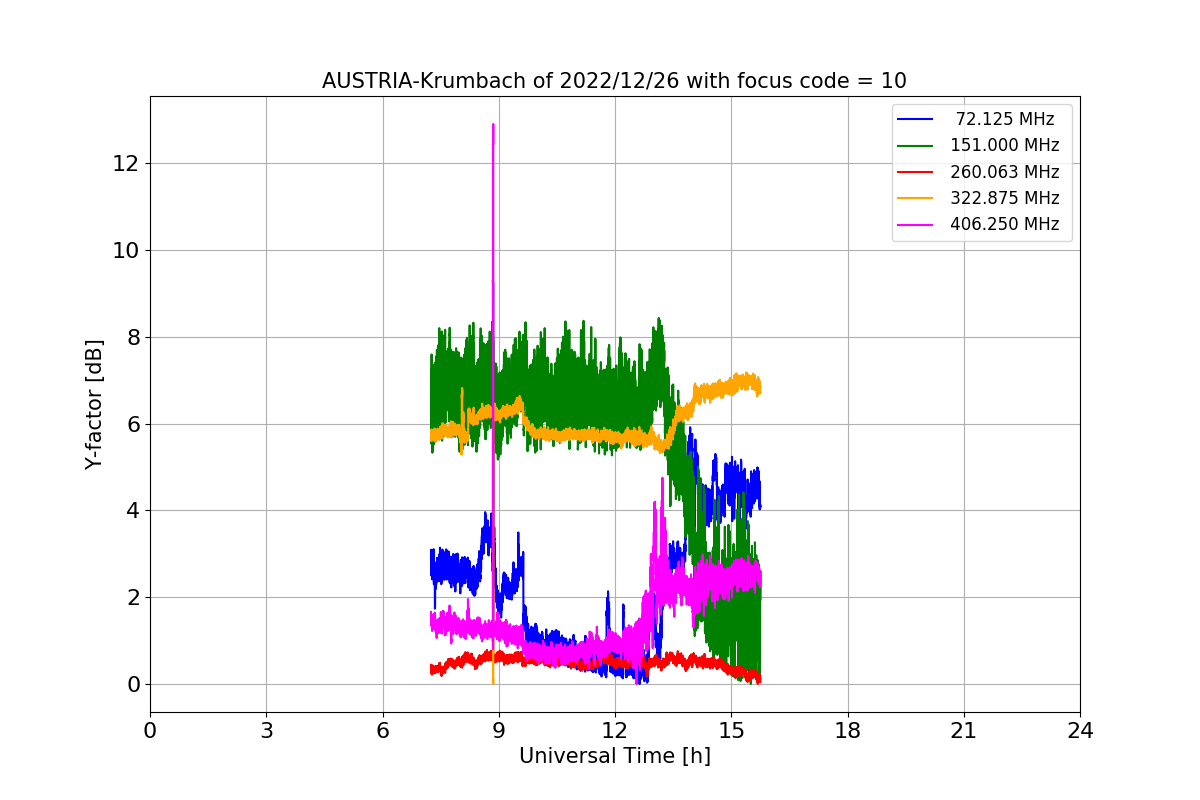1200x800 pixels.
Task: Click the y-axis tick label '8'
Action: pyautogui.click(x=133, y=337)
